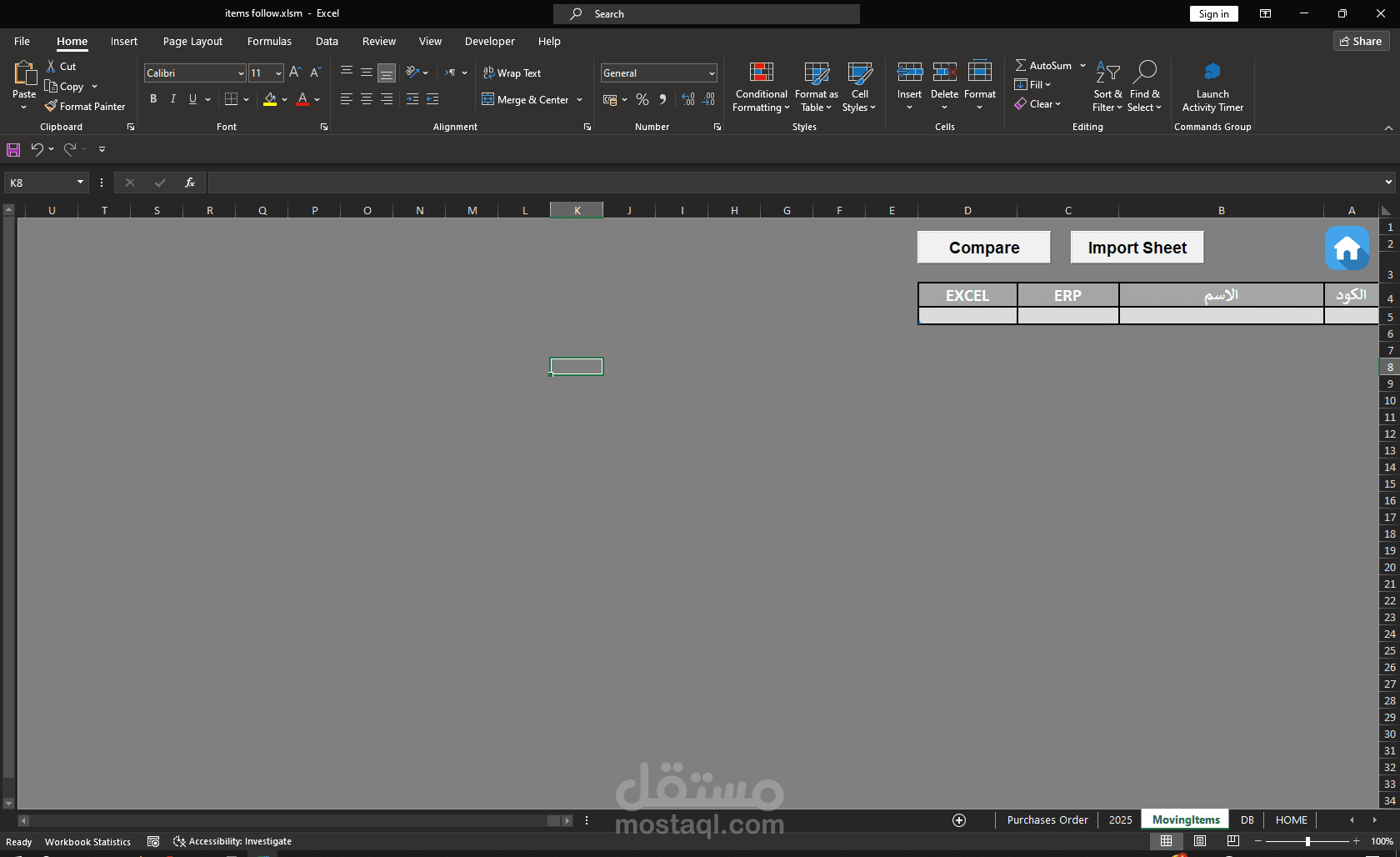Click the Import Sheet button
1400x857 pixels.
click(x=1137, y=248)
